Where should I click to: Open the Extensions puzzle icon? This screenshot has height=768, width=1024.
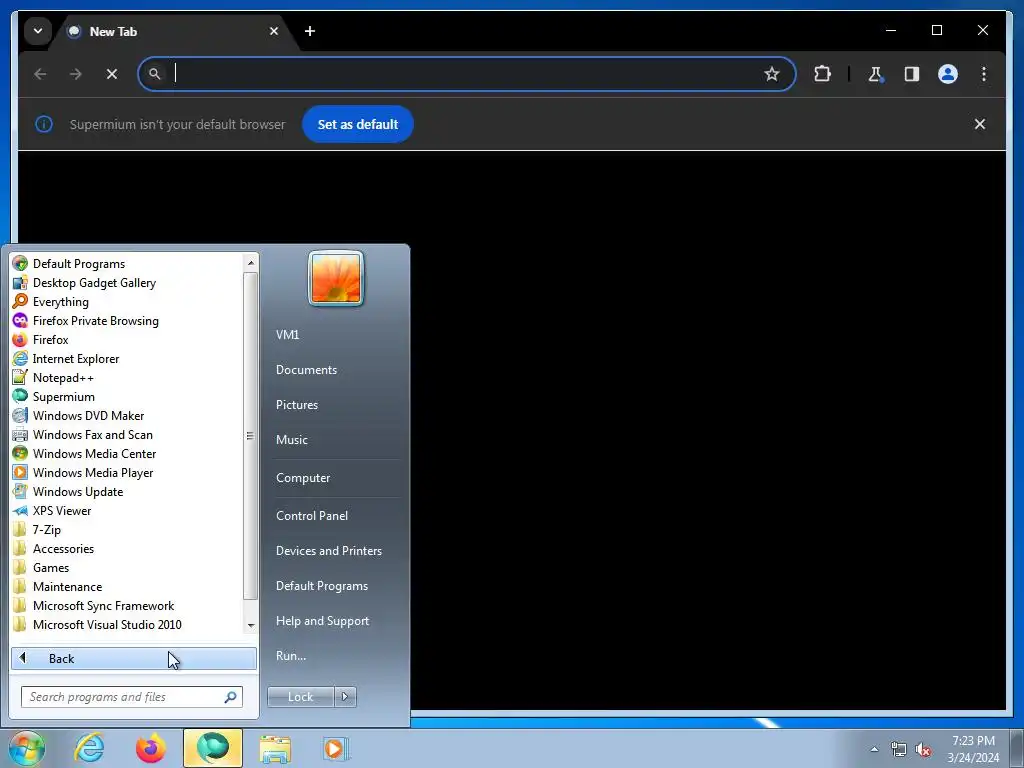click(x=822, y=74)
